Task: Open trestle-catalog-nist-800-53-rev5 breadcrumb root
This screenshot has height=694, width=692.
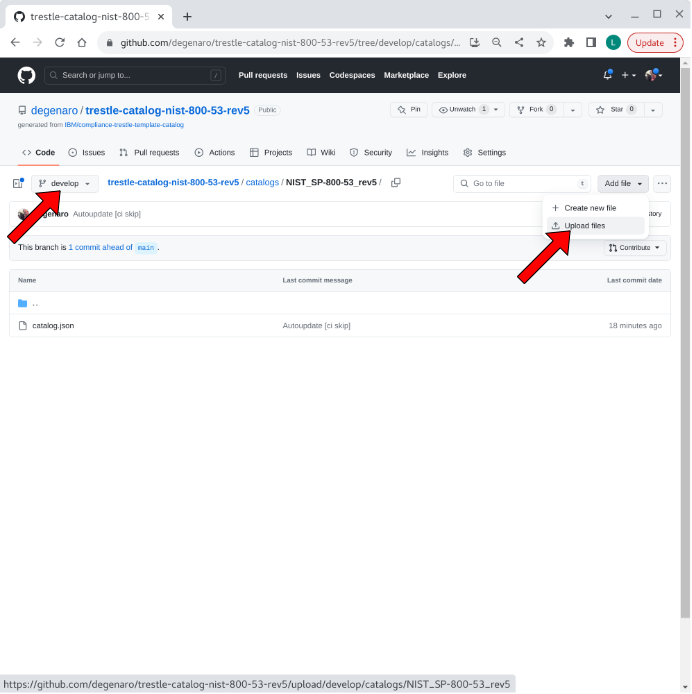Action: click(x=173, y=182)
